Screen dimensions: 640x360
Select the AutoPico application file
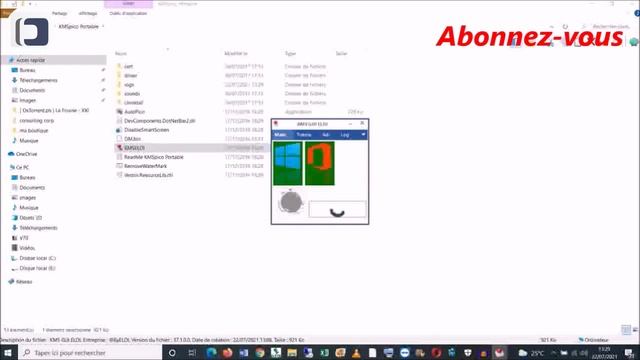coord(134,111)
